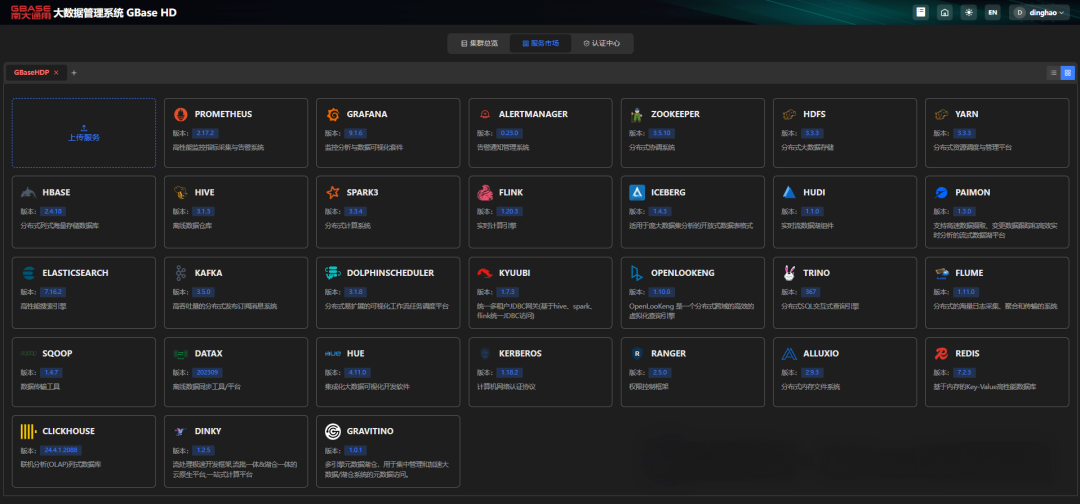Click Hue version 4.11.0 badge
Viewport: 1080px width, 504px height.
(x=358, y=372)
